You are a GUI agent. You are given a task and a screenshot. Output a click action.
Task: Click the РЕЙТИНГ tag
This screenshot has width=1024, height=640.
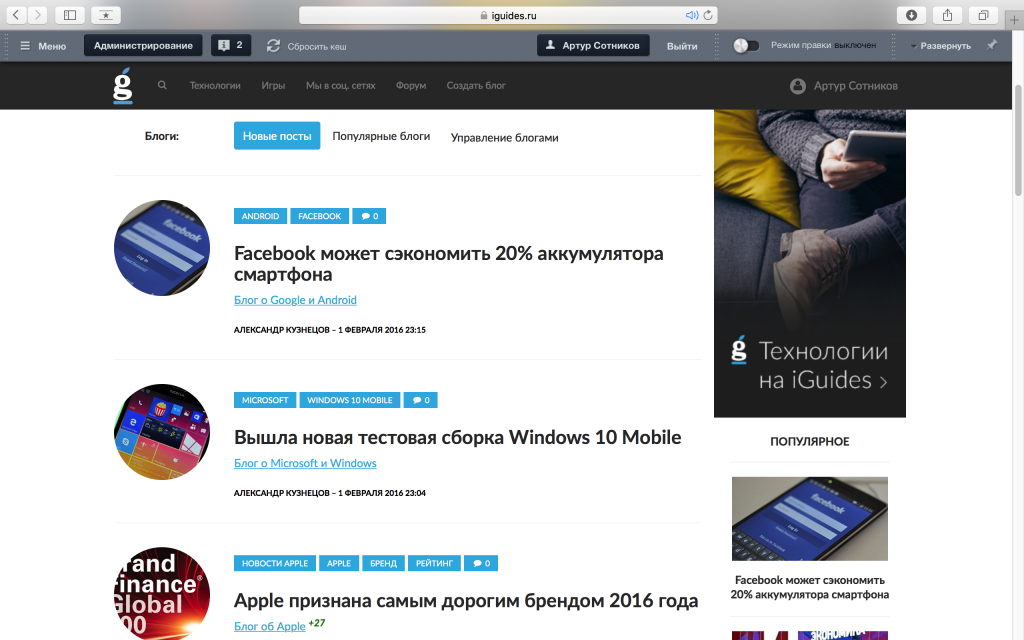(x=434, y=563)
